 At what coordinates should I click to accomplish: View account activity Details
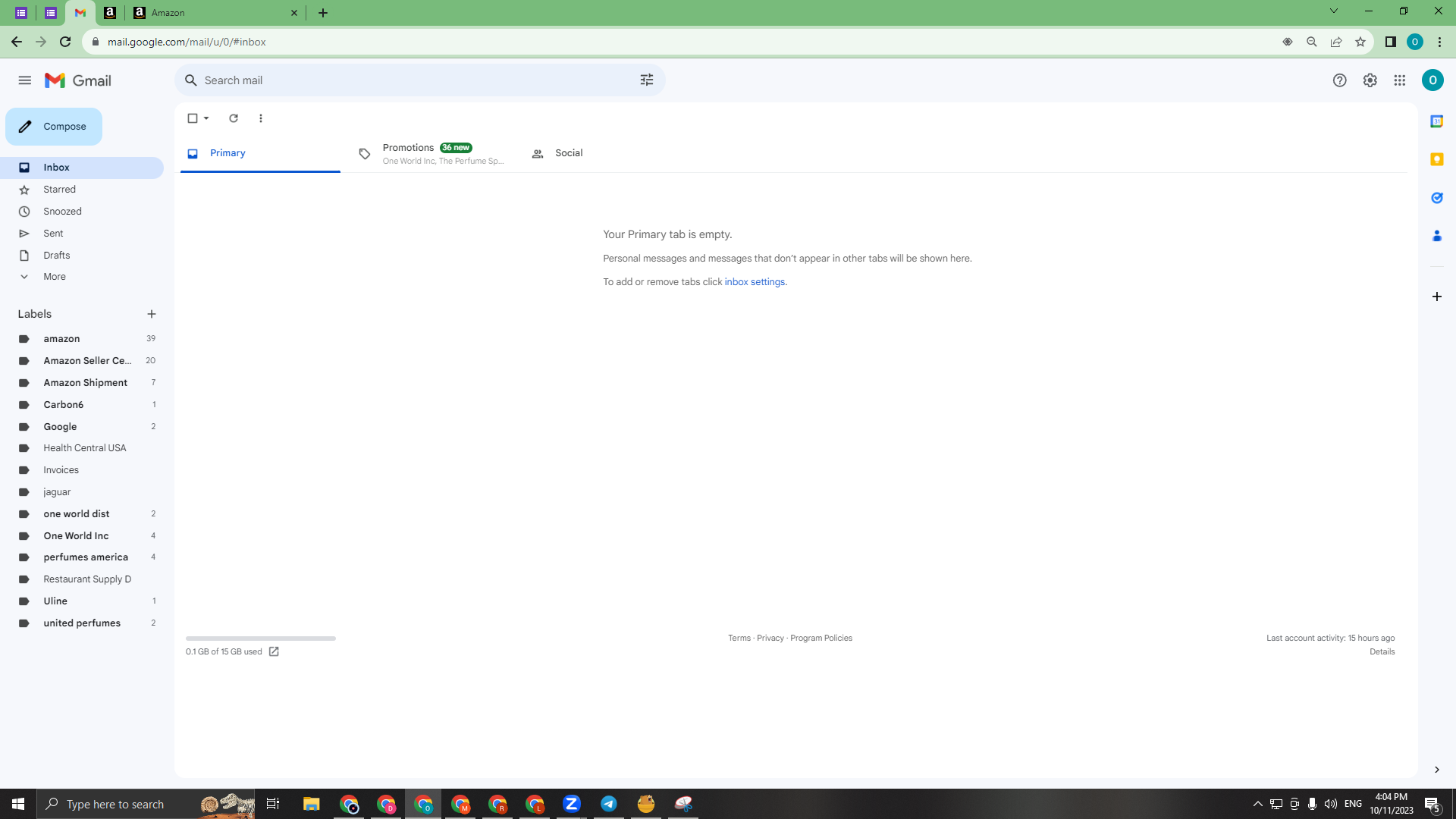[x=1382, y=652]
